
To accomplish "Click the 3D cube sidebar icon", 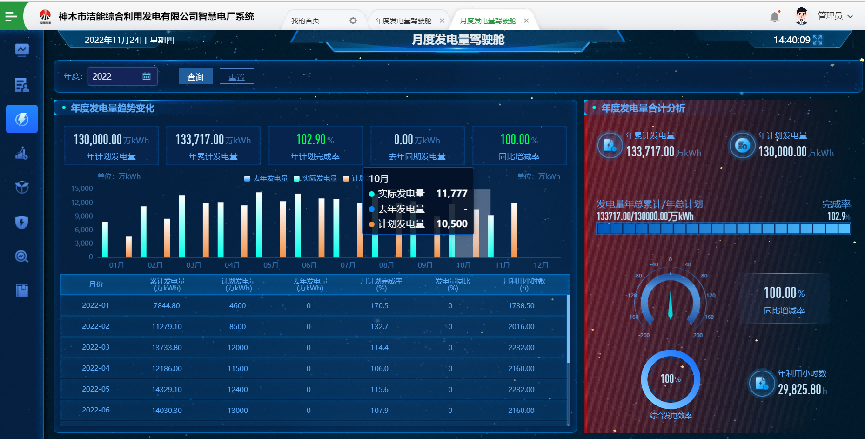I will click(x=21, y=188).
